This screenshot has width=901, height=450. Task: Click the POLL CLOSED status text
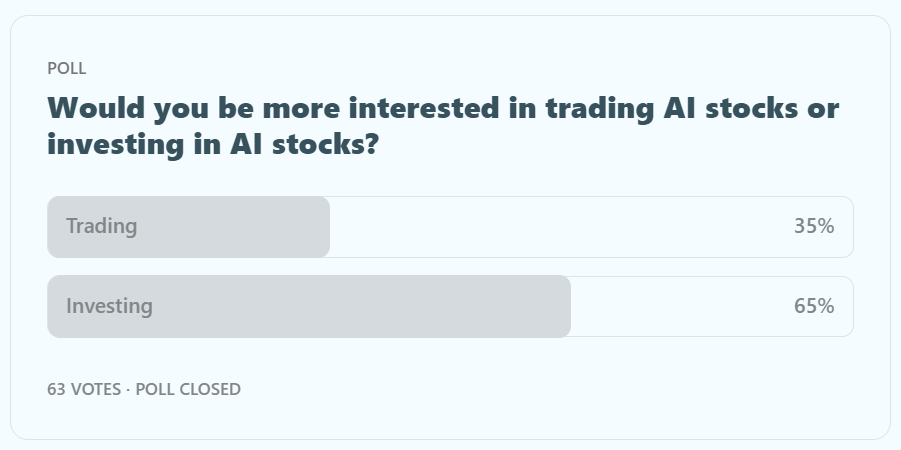188,389
